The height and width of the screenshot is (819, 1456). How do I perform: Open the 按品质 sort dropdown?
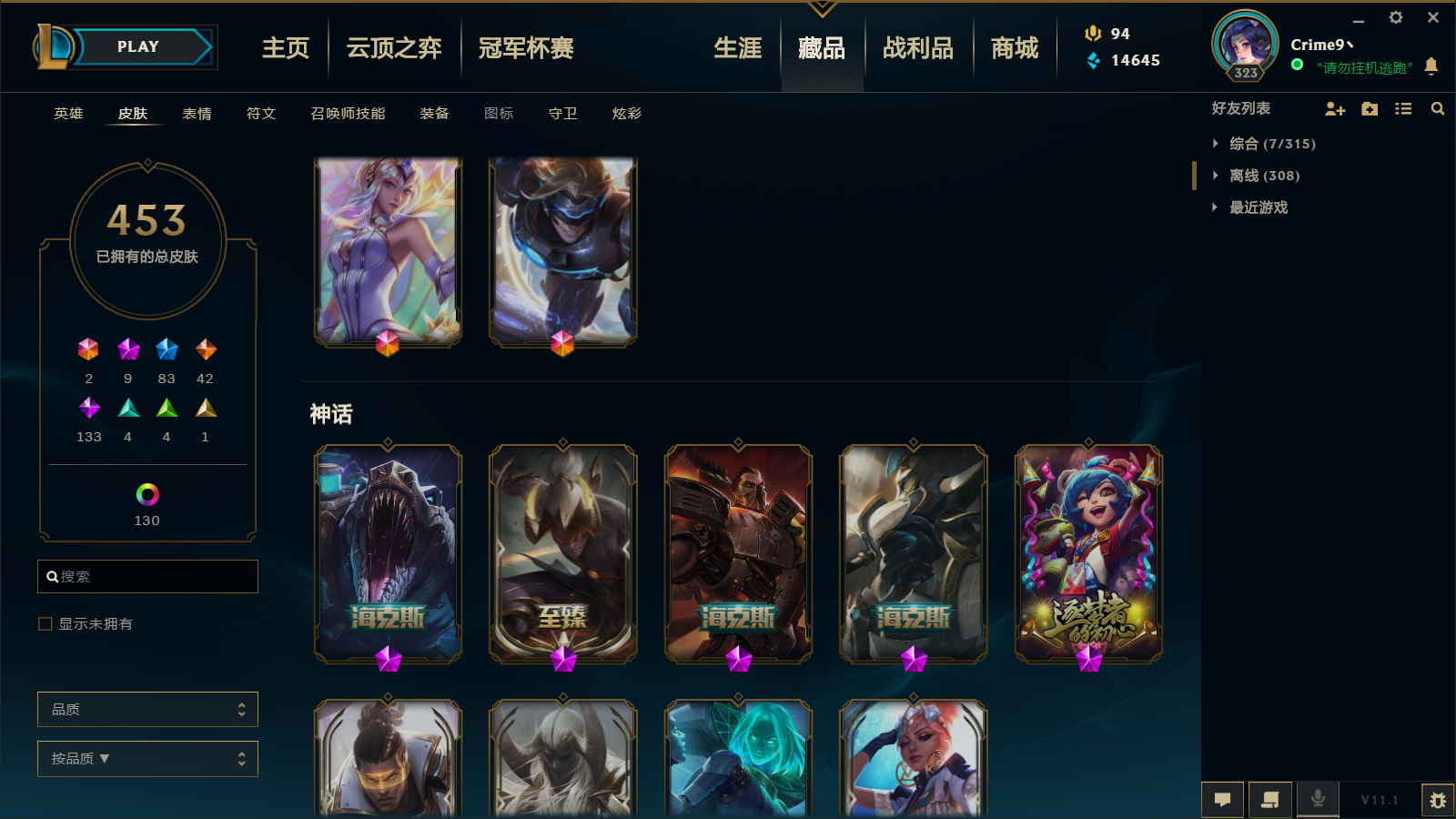pyautogui.click(x=147, y=759)
